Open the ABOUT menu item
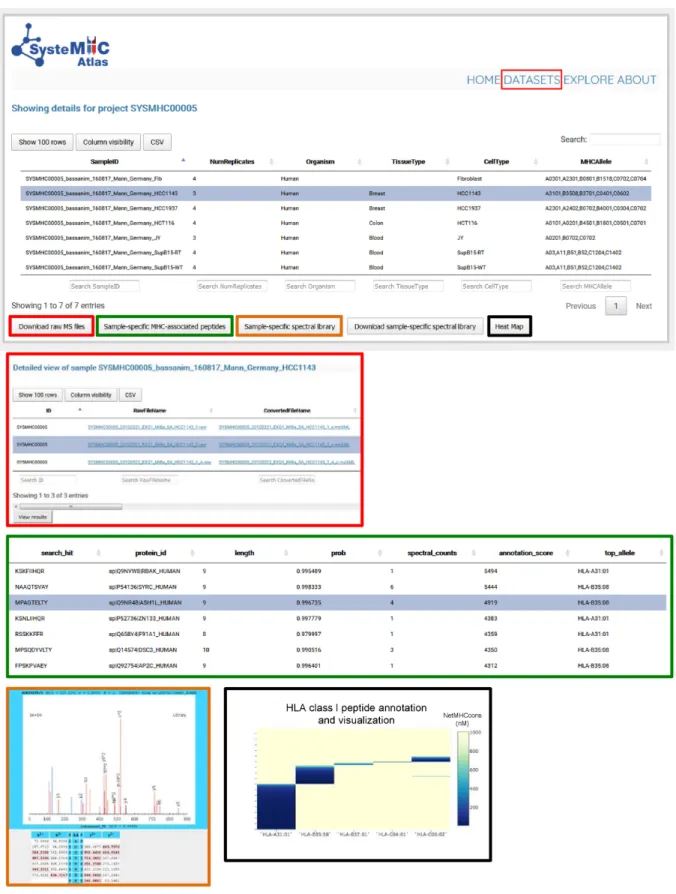Screen dimensions: 676x894 pyautogui.click(x=636, y=80)
